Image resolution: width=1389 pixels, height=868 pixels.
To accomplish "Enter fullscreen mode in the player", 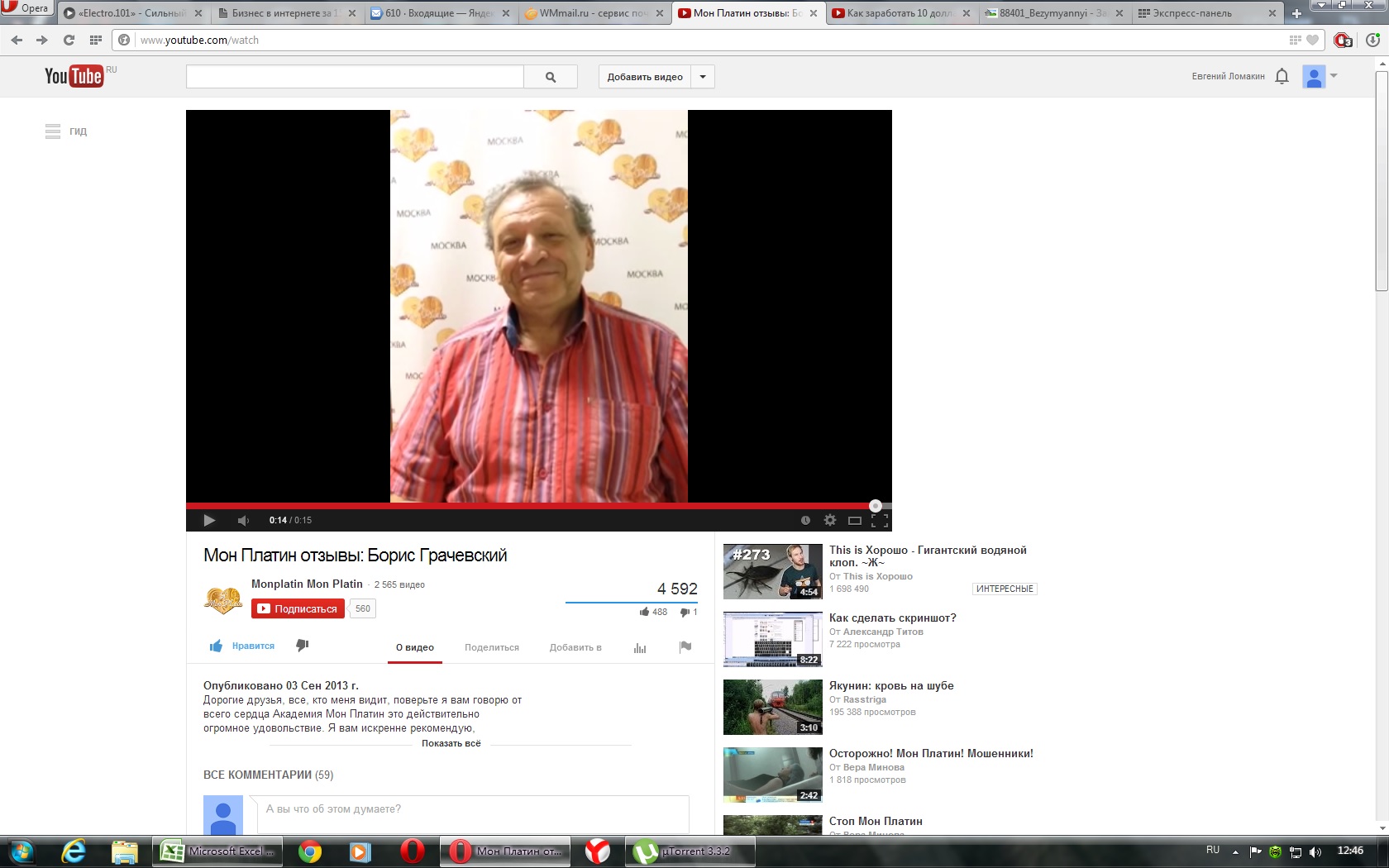I will (880, 520).
